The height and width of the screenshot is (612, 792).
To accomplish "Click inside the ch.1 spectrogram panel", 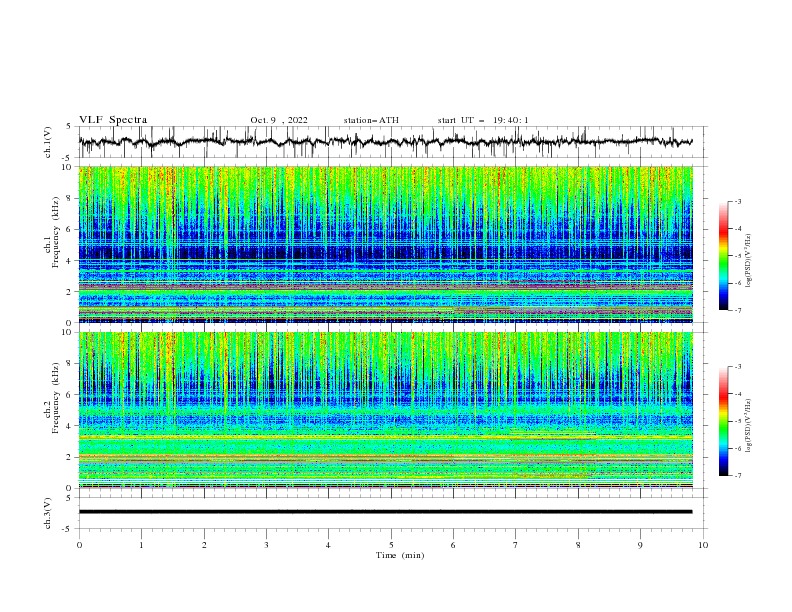I will (x=385, y=244).
